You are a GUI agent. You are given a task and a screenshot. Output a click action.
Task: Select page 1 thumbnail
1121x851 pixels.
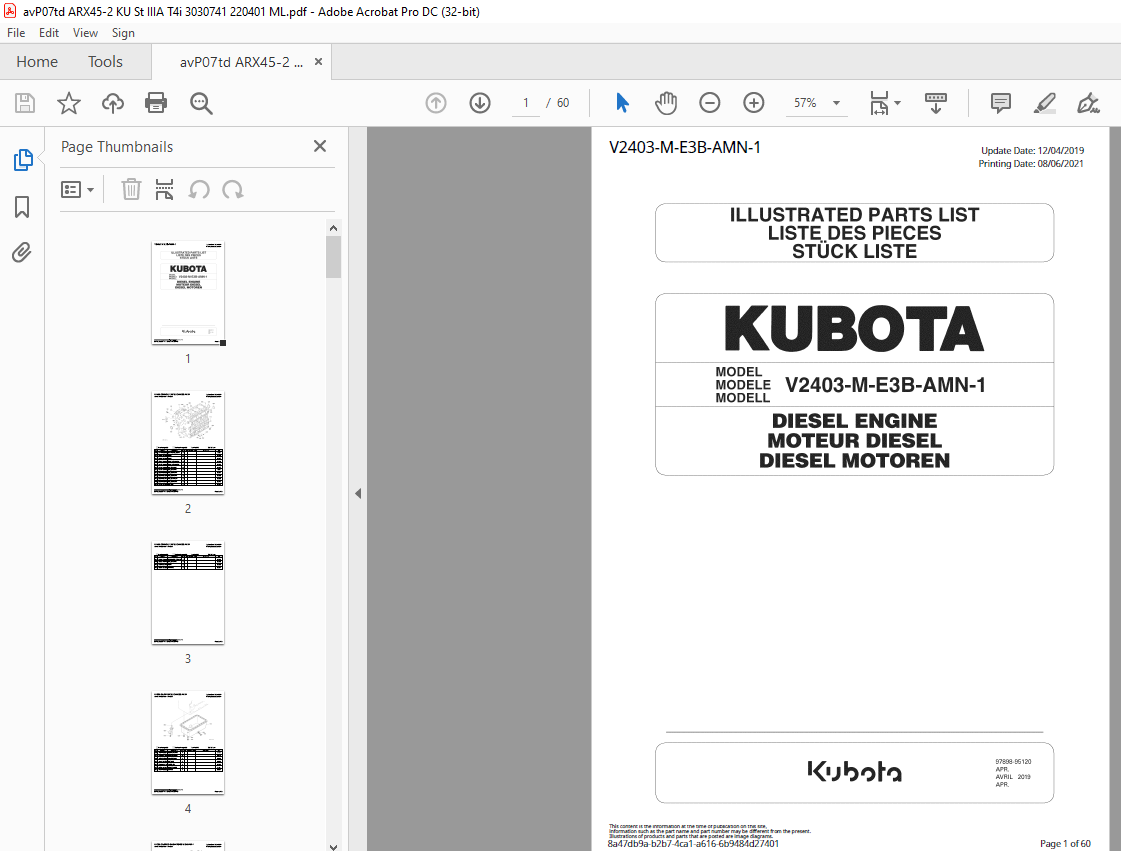pos(188,293)
